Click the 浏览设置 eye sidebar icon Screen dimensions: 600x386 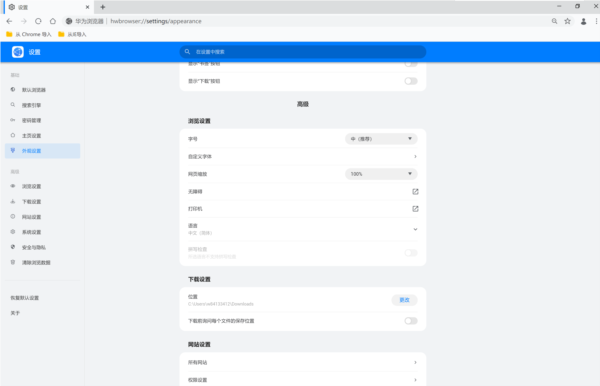coord(13,186)
